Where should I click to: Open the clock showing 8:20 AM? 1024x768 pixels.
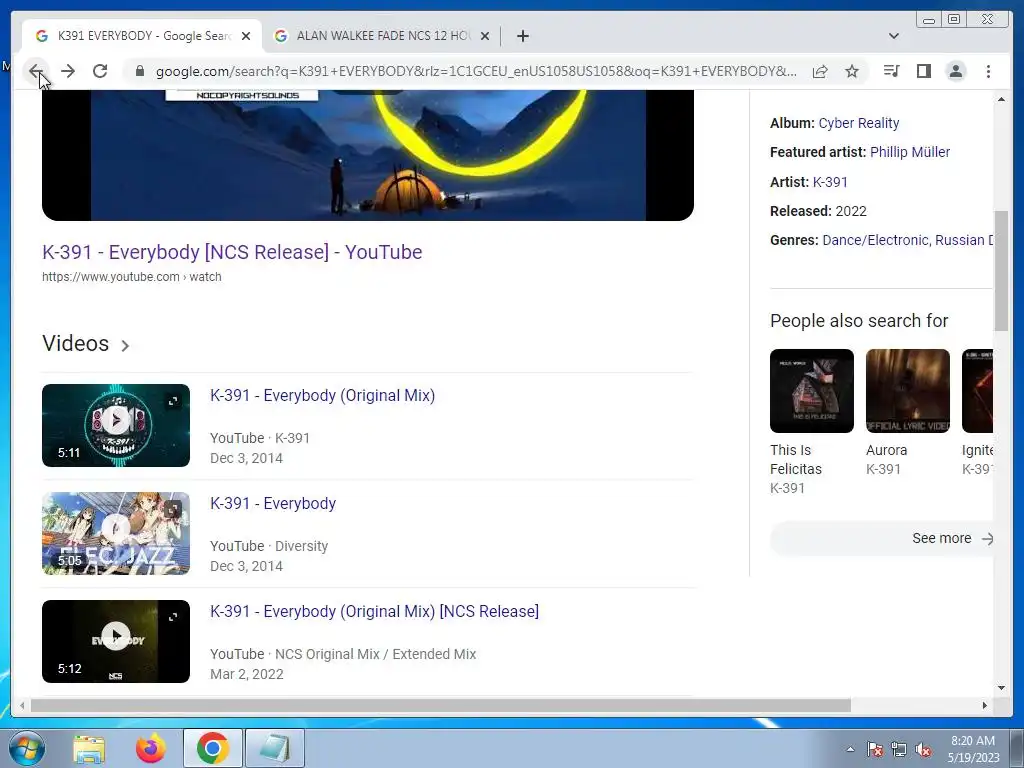[x=973, y=749]
